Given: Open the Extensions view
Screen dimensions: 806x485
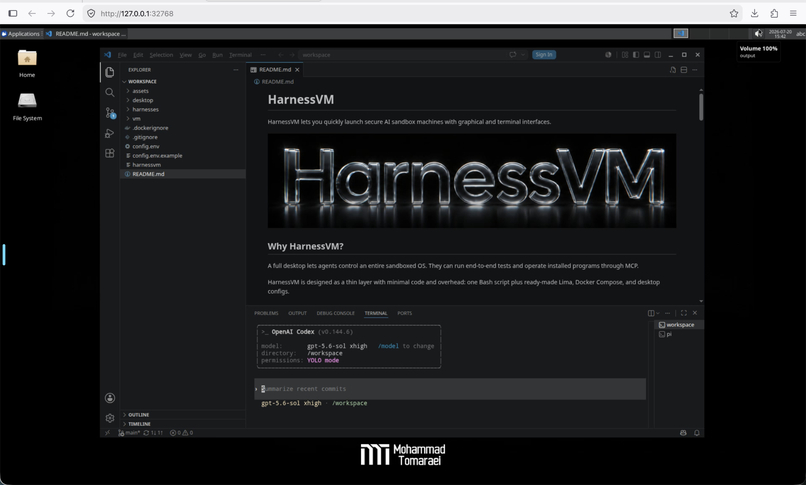Looking at the screenshot, I should [x=109, y=153].
